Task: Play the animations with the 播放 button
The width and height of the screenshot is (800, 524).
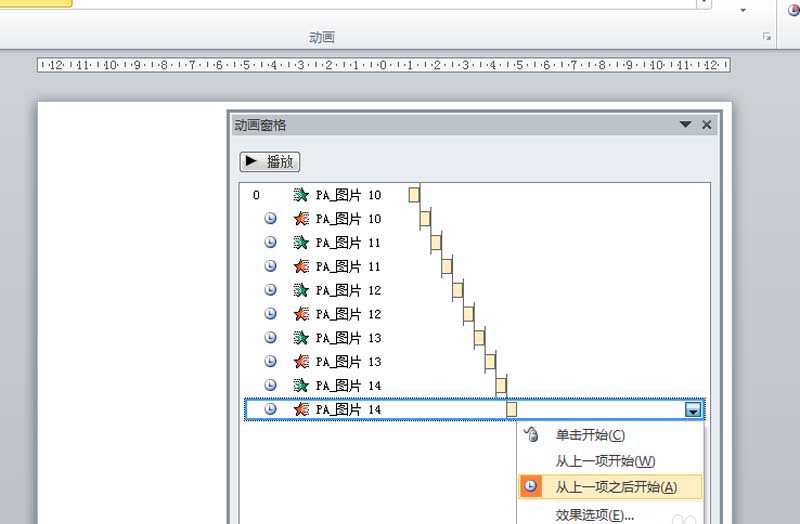Action: [x=270, y=162]
